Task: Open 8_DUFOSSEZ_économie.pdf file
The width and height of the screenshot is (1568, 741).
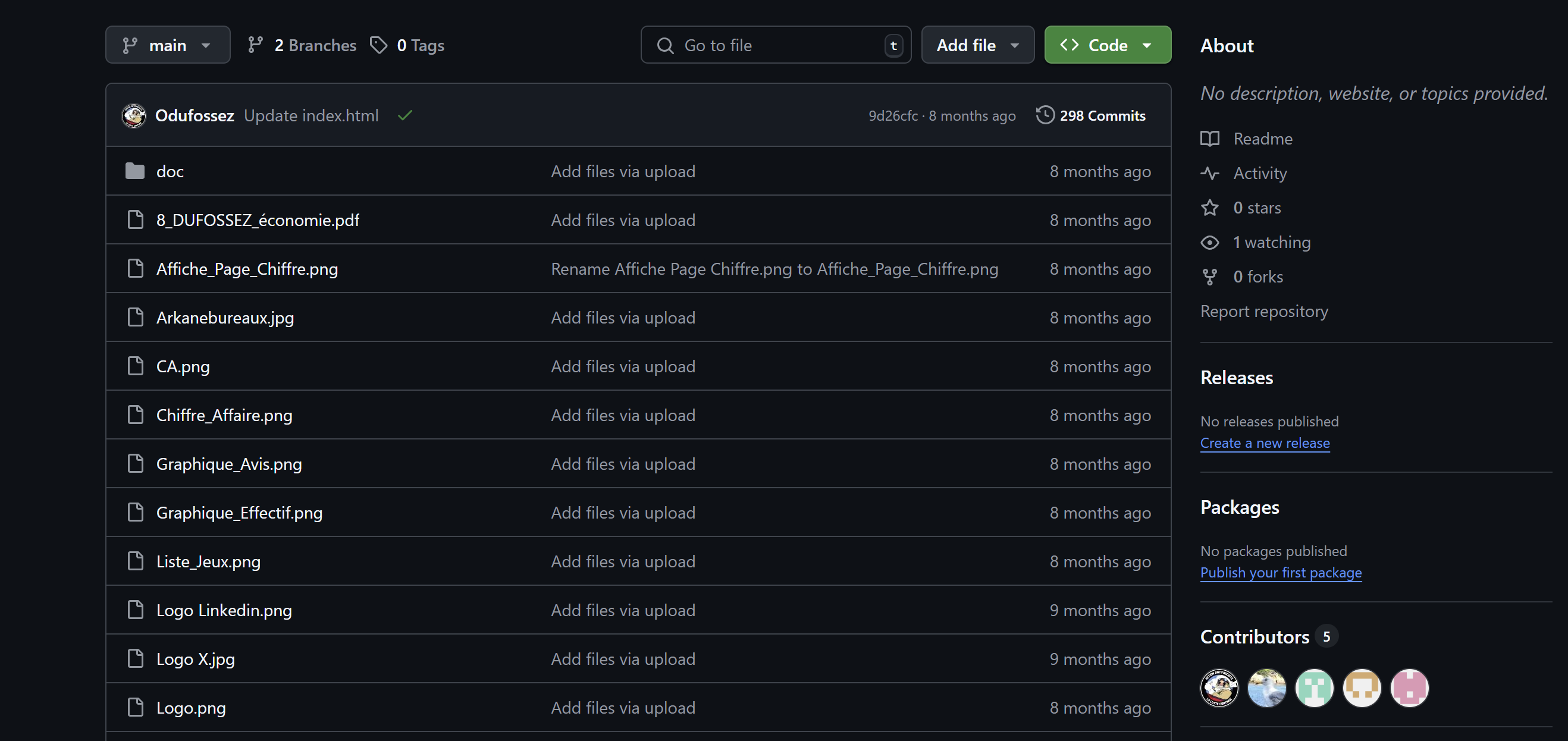Action: [258, 220]
